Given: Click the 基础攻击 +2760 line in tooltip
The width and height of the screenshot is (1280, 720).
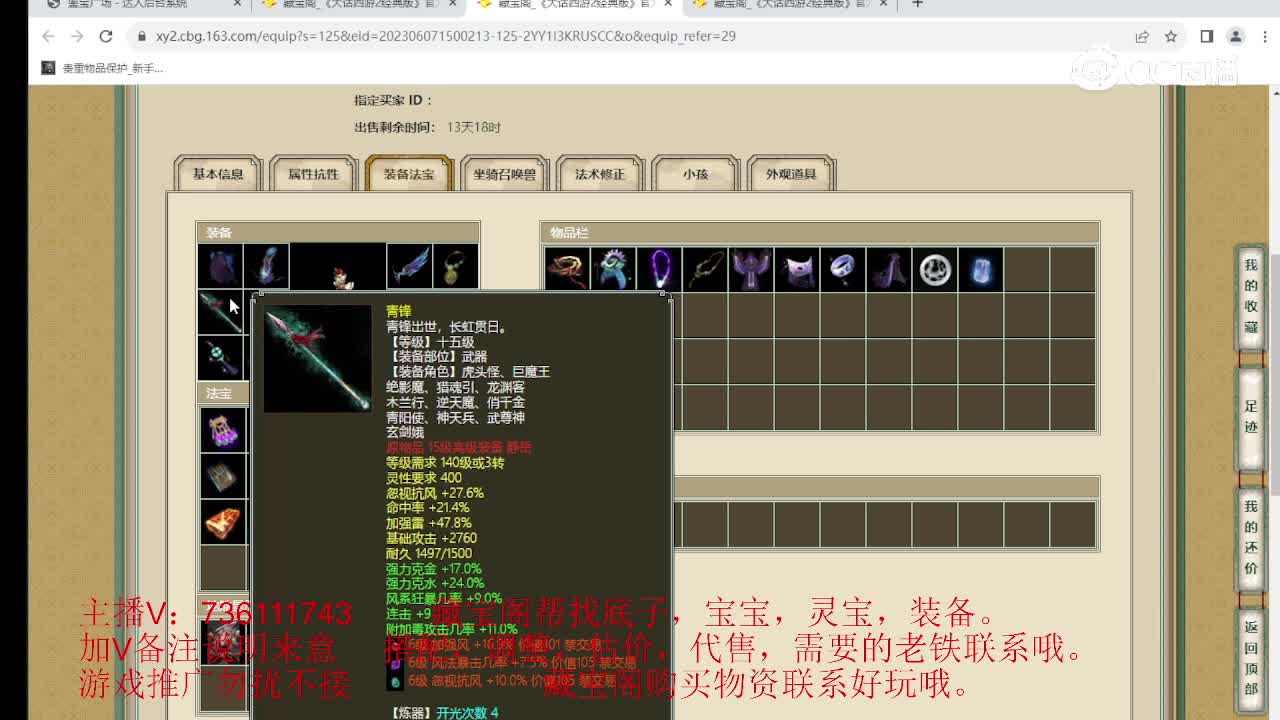Looking at the screenshot, I should pos(432,538).
